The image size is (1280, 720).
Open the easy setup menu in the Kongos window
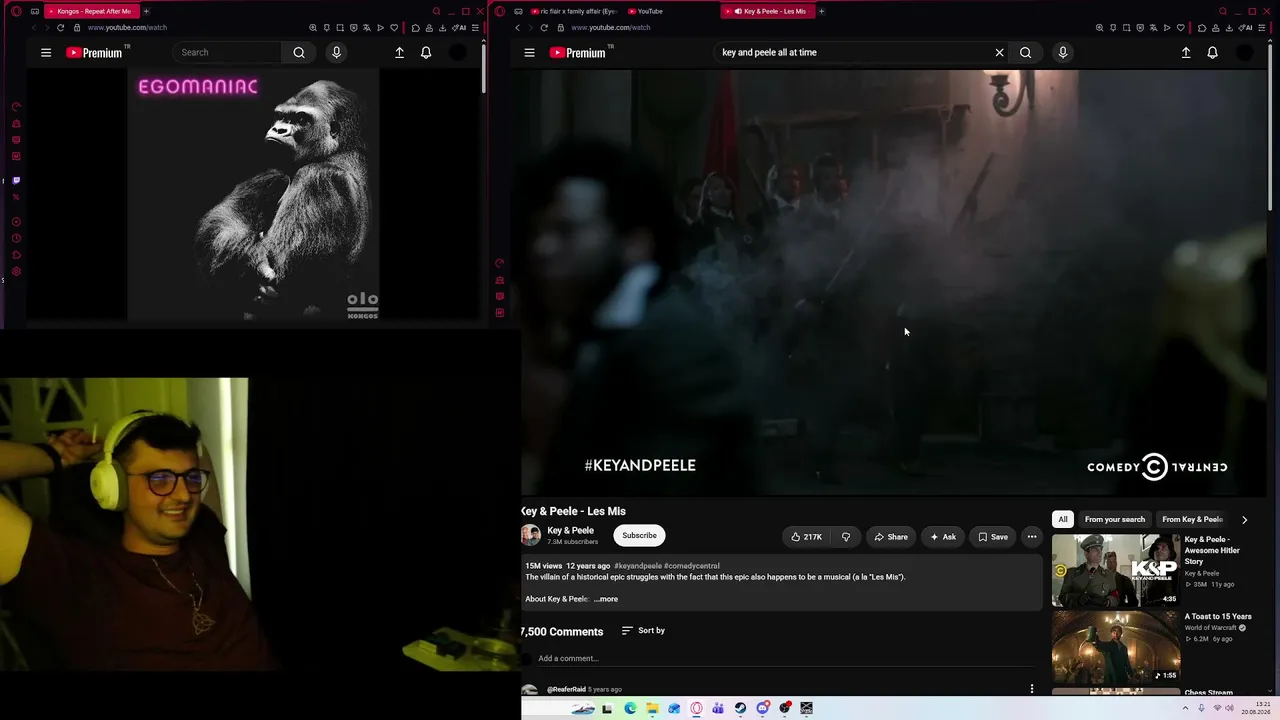(475, 28)
